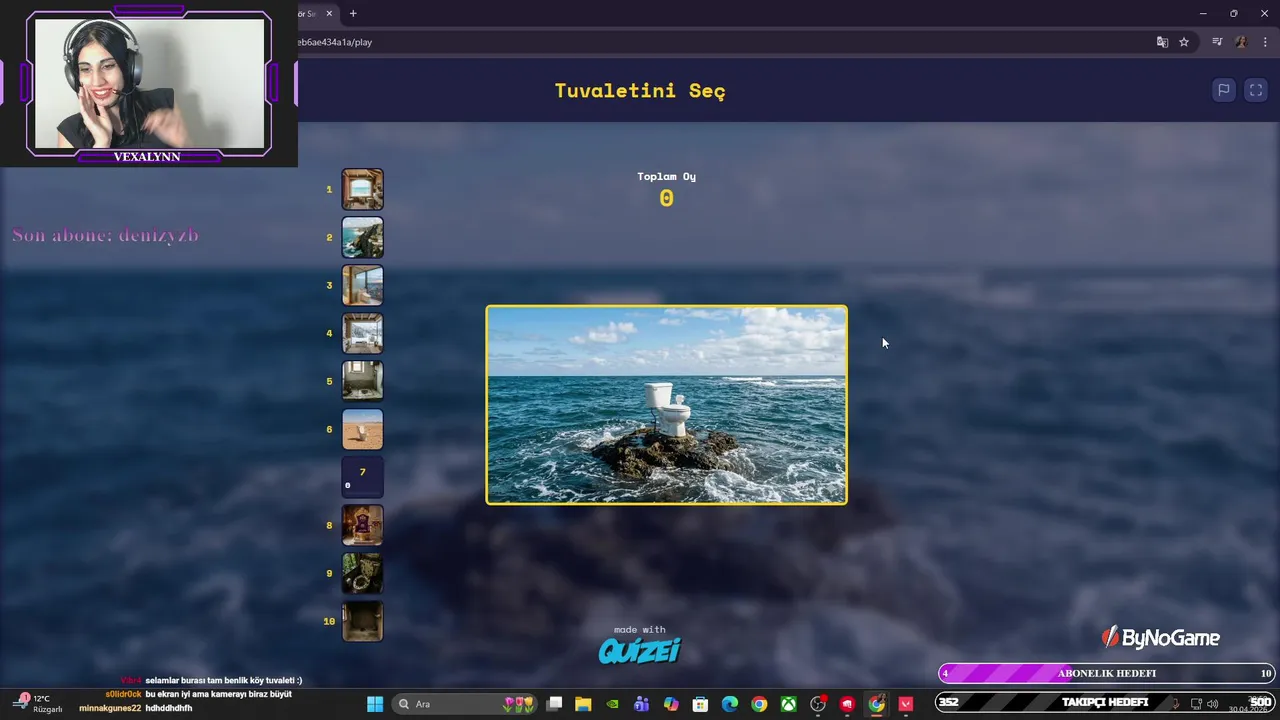Select toilet option thumbnail 6

tap(362, 429)
